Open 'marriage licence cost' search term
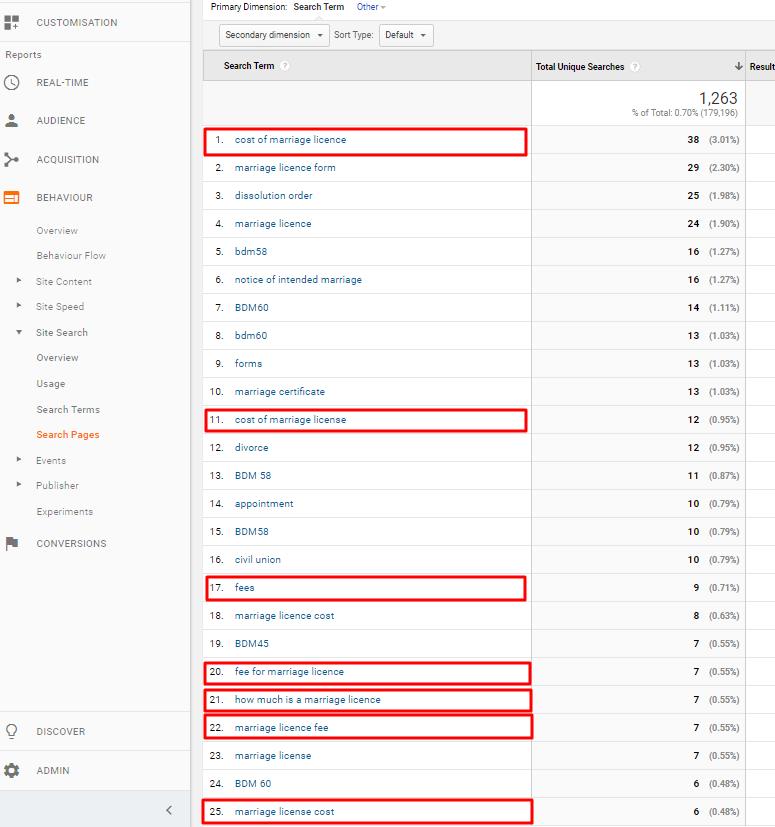775x827 pixels. click(284, 616)
